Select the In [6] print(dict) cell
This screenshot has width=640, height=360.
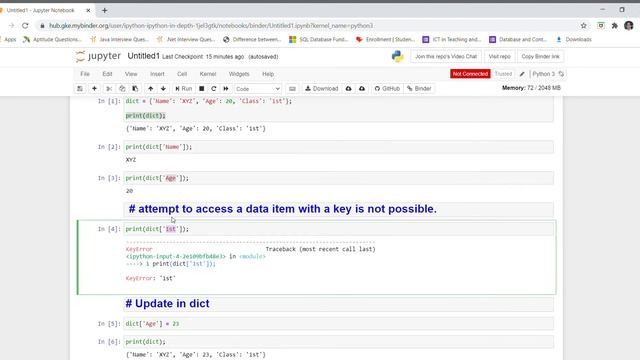coord(339,342)
